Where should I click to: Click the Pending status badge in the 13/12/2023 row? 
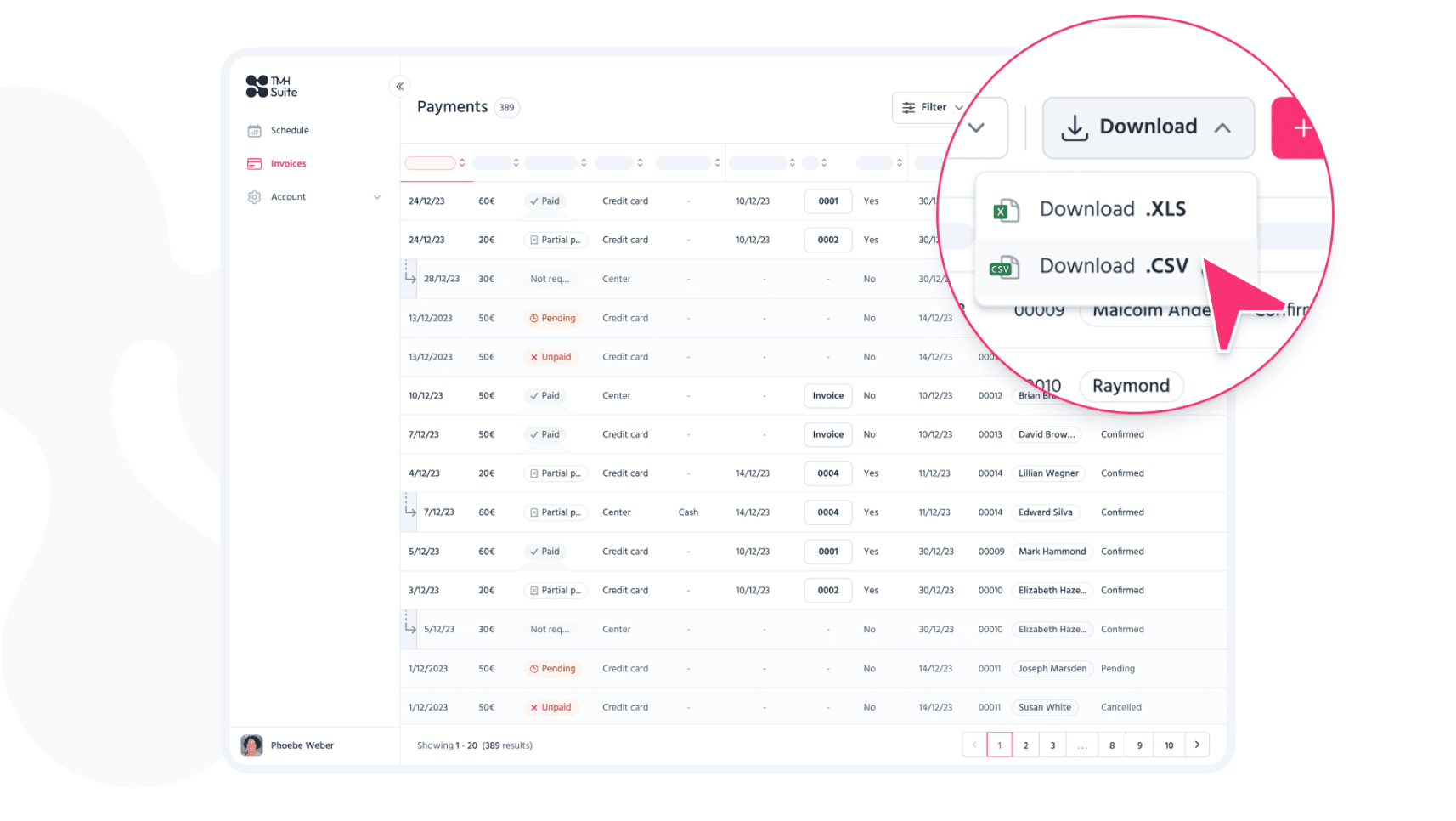click(x=553, y=319)
